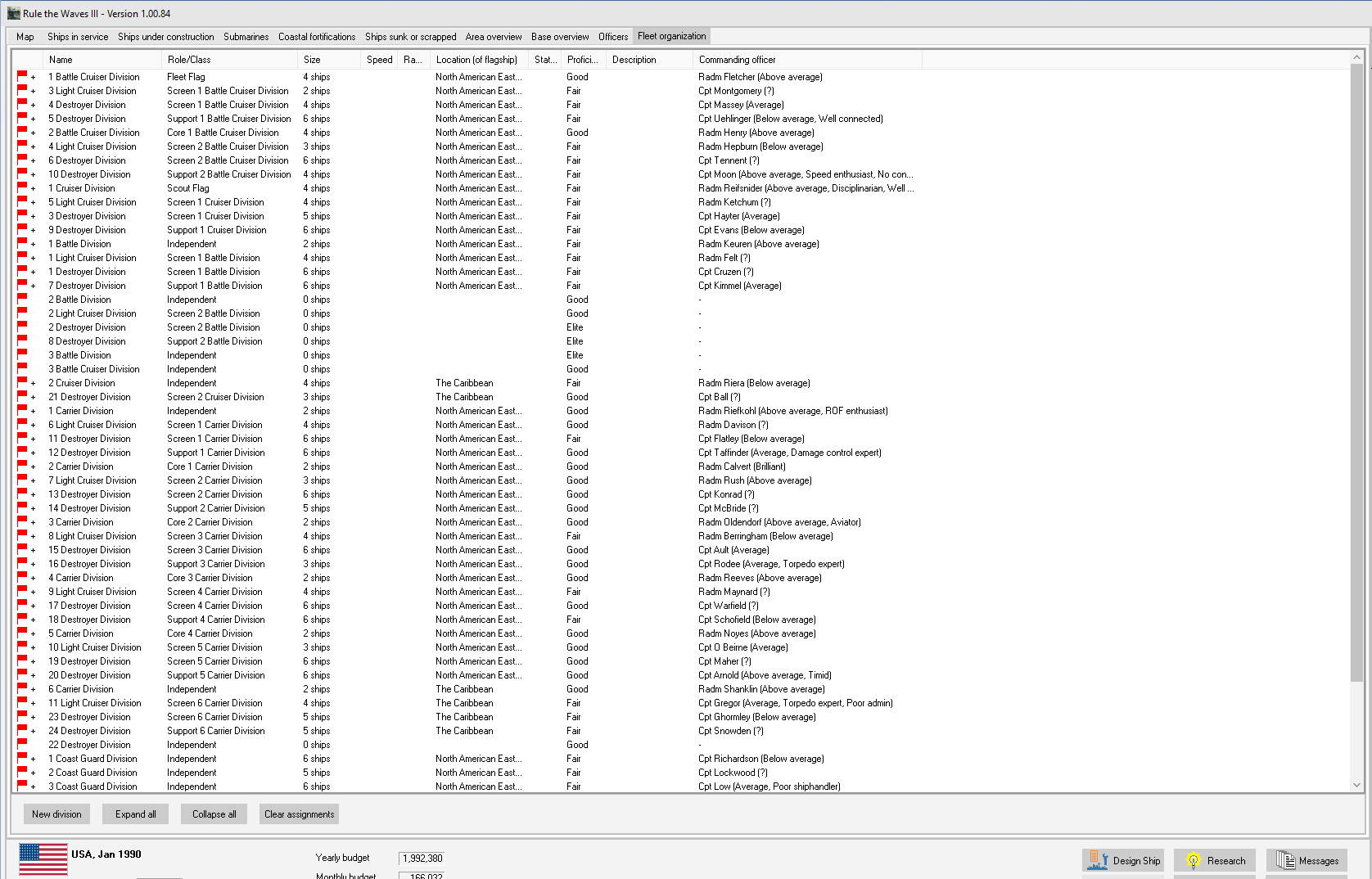The width and height of the screenshot is (1372, 879).
Task: Open Research via lightbulb icon button
Action: point(1215,860)
